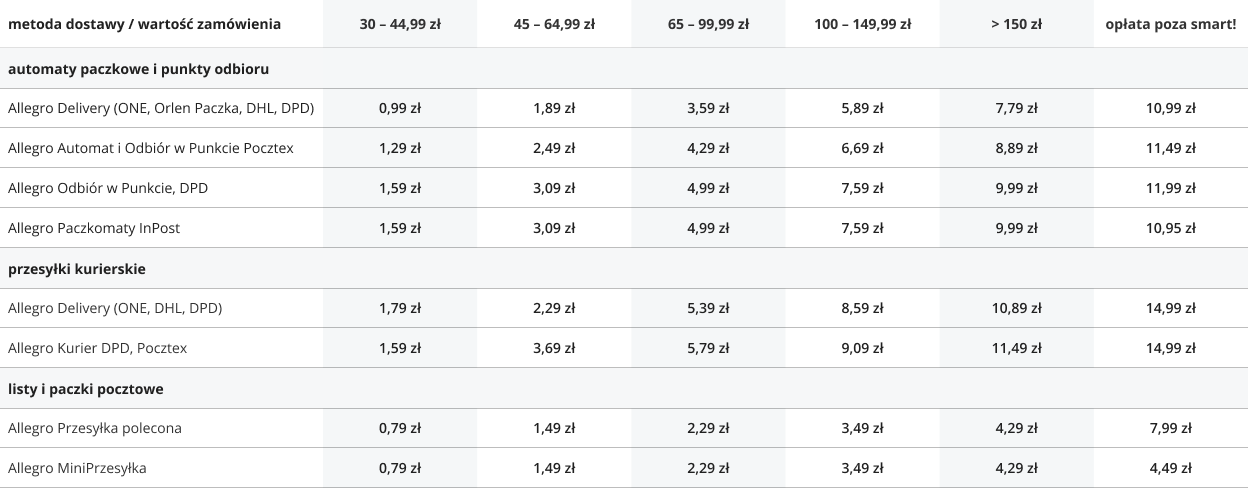Image resolution: width=1248 pixels, height=488 pixels.
Task: Click the "automaty paczkowe i punkty odbioru" section heading
Action: (x=138, y=69)
